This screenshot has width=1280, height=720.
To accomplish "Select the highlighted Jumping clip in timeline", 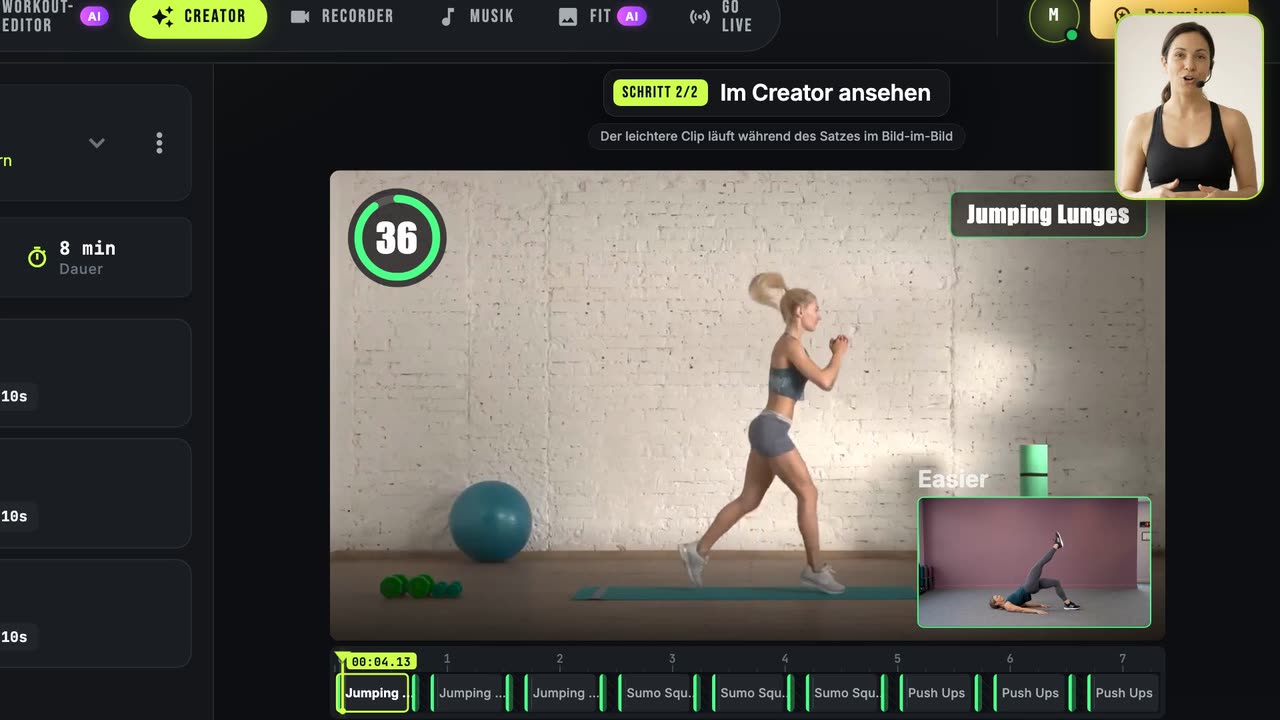I will click(x=376, y=693).
